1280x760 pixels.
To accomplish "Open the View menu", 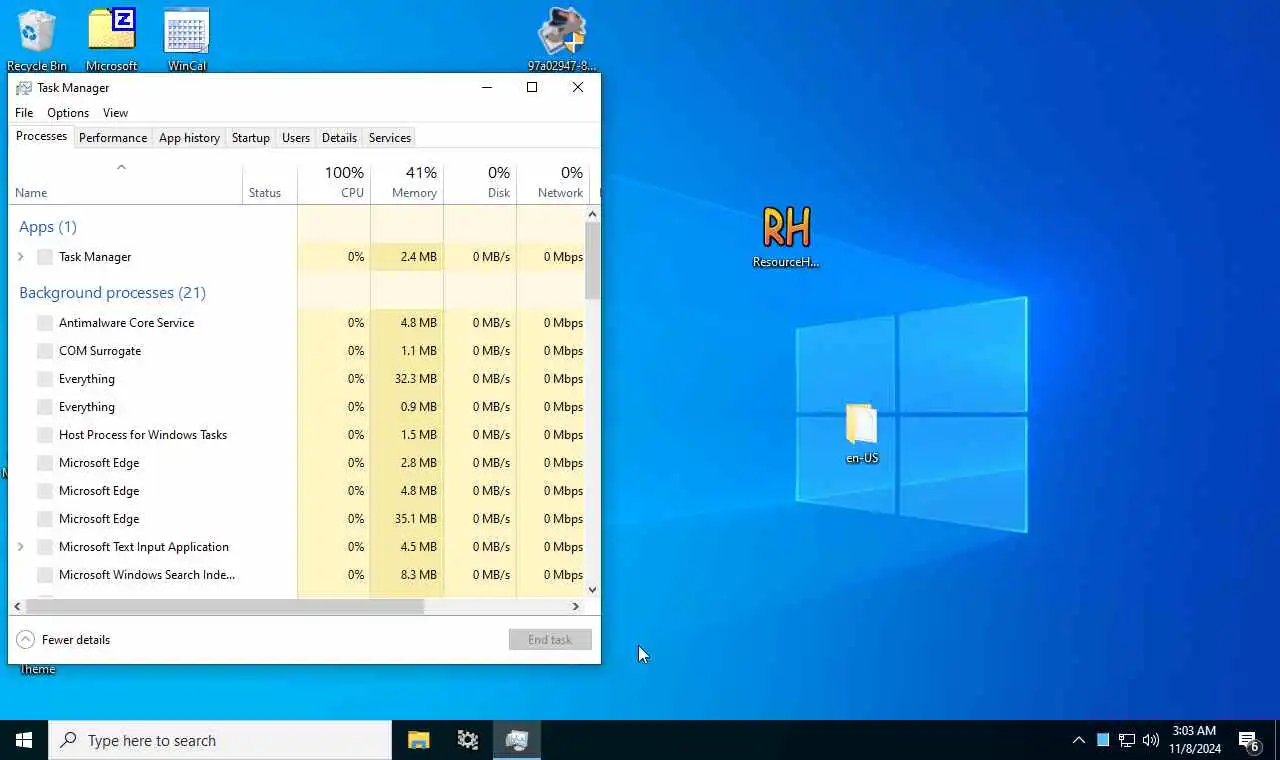I will (115, 113).
